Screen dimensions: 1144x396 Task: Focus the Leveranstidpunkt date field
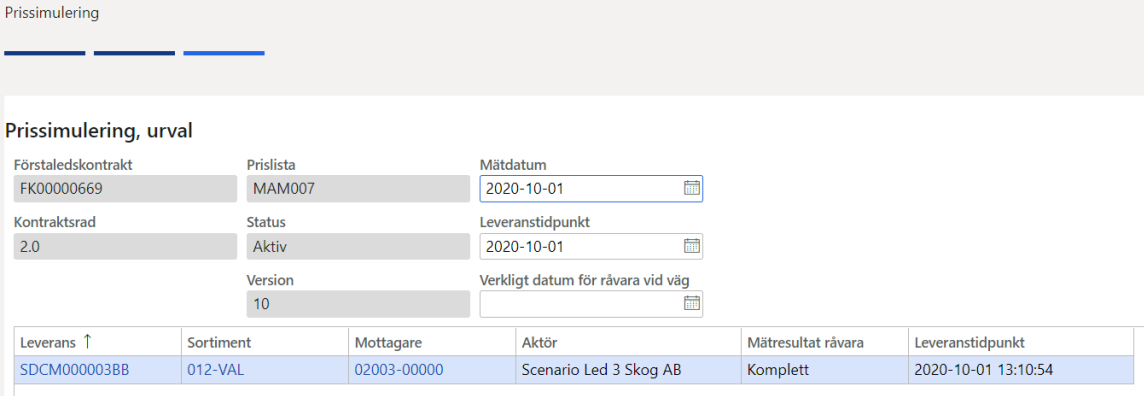coord(591,246)
